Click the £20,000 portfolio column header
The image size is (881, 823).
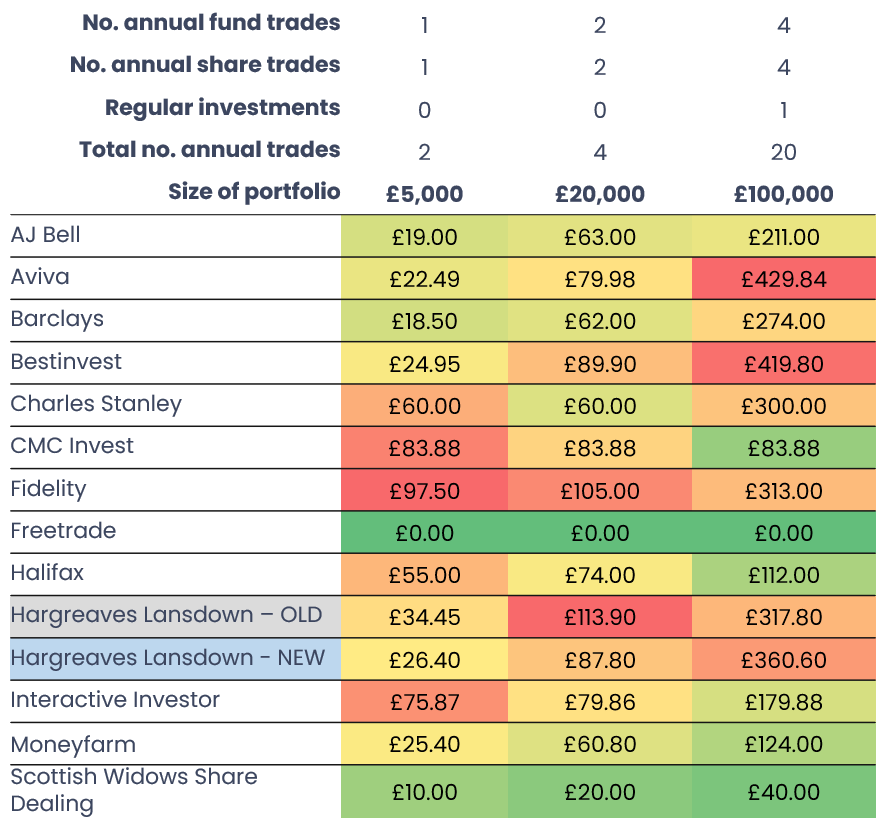pos(599,194)
